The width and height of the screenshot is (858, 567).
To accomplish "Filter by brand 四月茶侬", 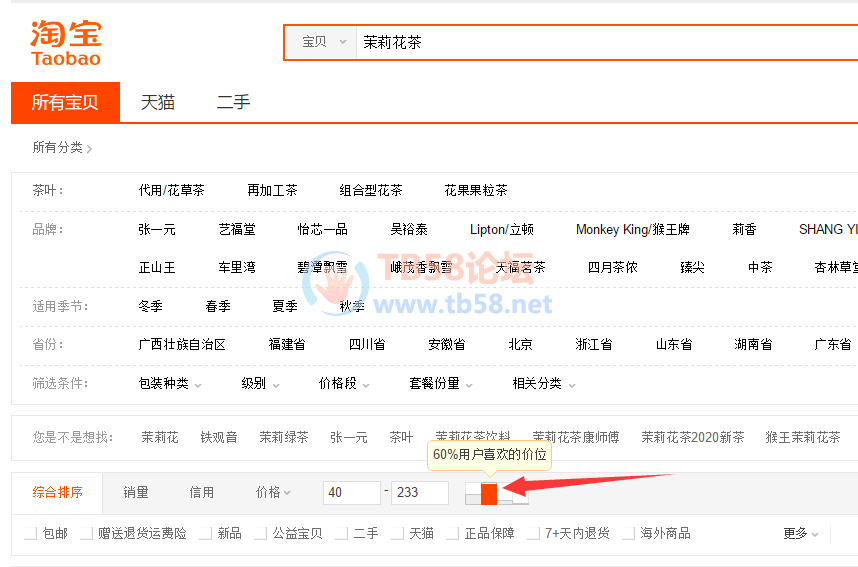I will click(x=613, y=268).
